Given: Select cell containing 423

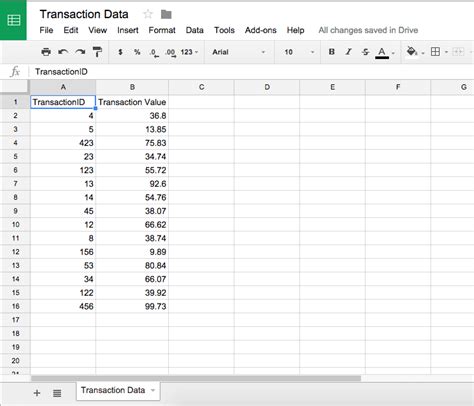Looking at the screenshot, I should coord(63,143).
